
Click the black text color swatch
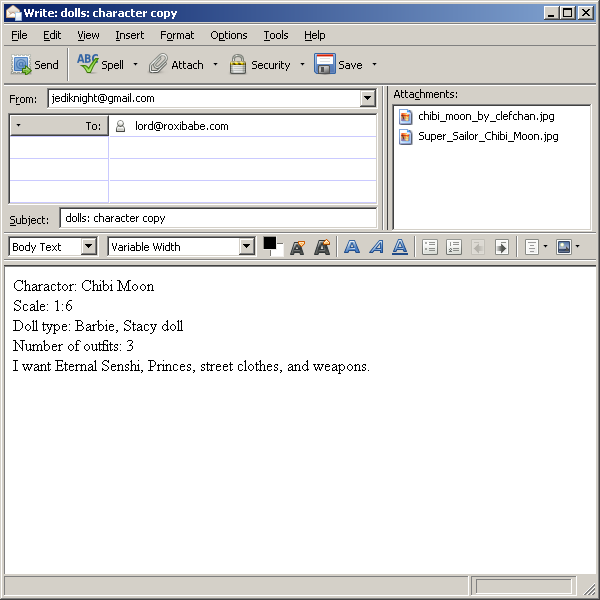coord(270,243)
